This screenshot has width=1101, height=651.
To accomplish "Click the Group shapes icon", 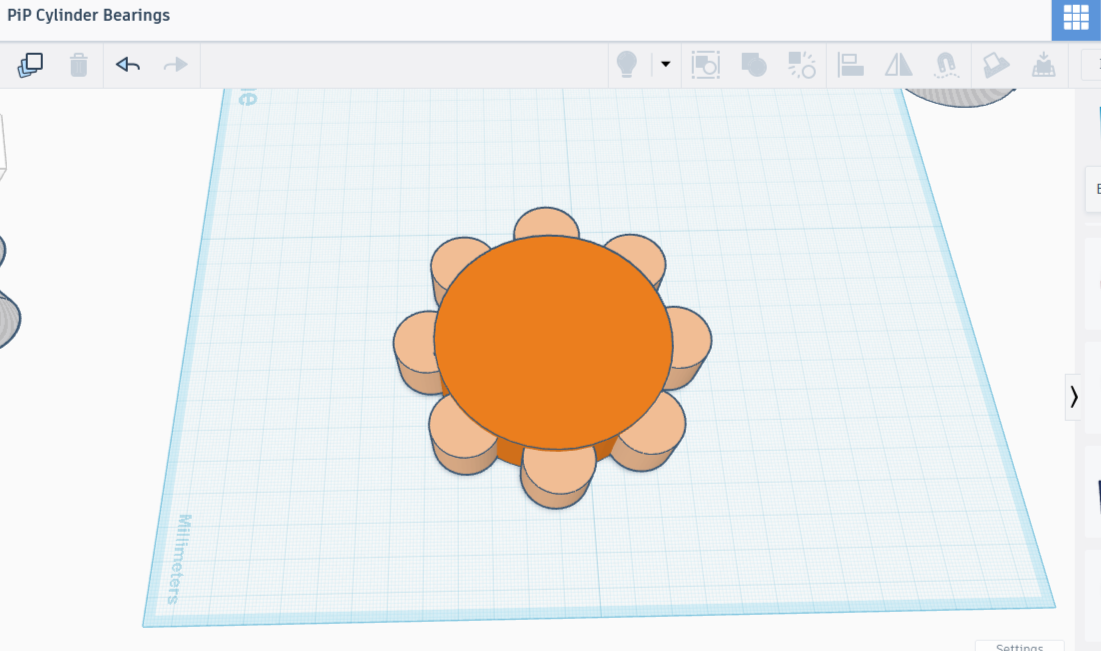I will tap(753, 65).
